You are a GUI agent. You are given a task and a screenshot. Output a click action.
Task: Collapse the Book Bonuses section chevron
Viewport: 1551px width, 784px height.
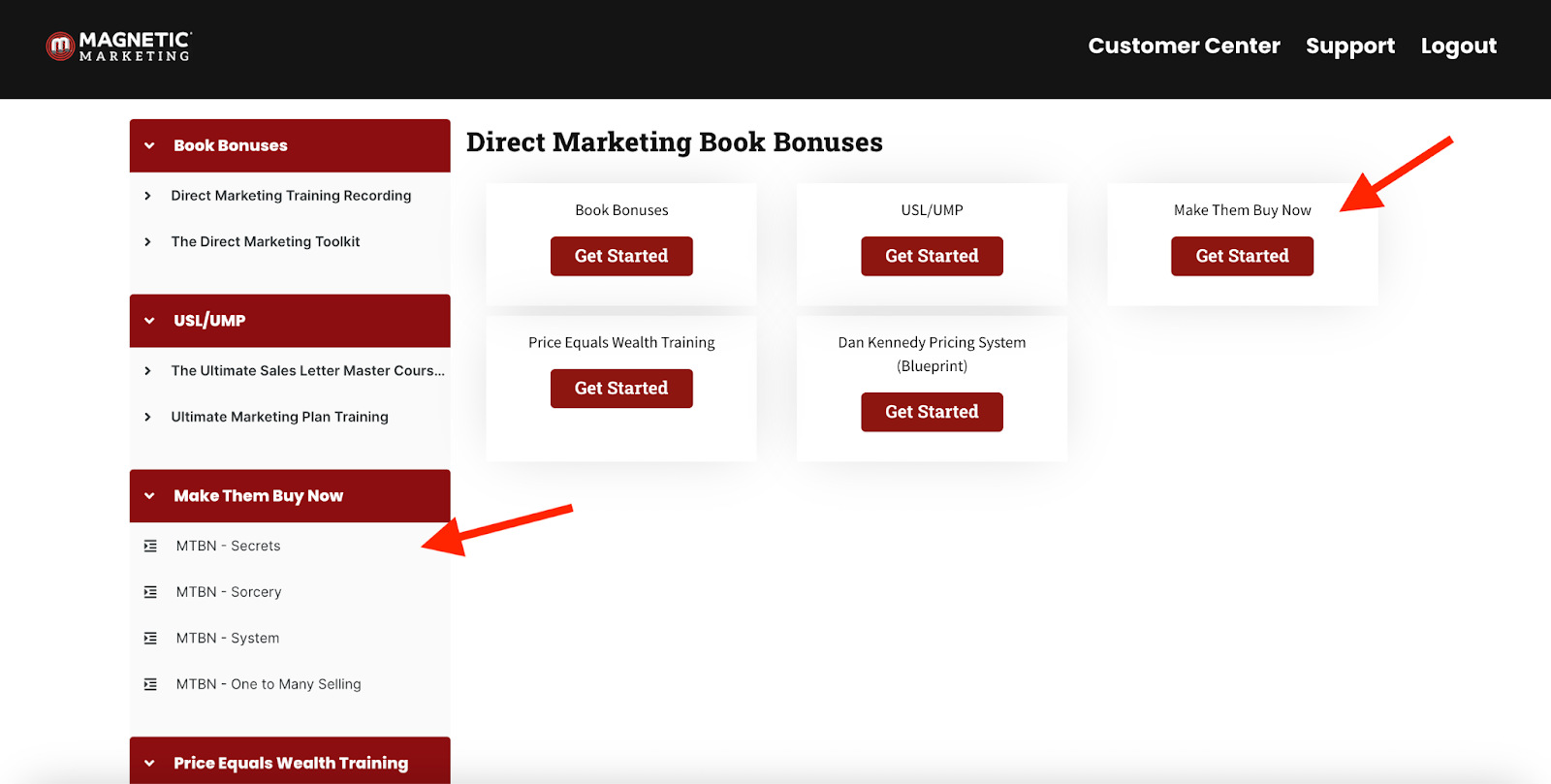click(149, 145)
